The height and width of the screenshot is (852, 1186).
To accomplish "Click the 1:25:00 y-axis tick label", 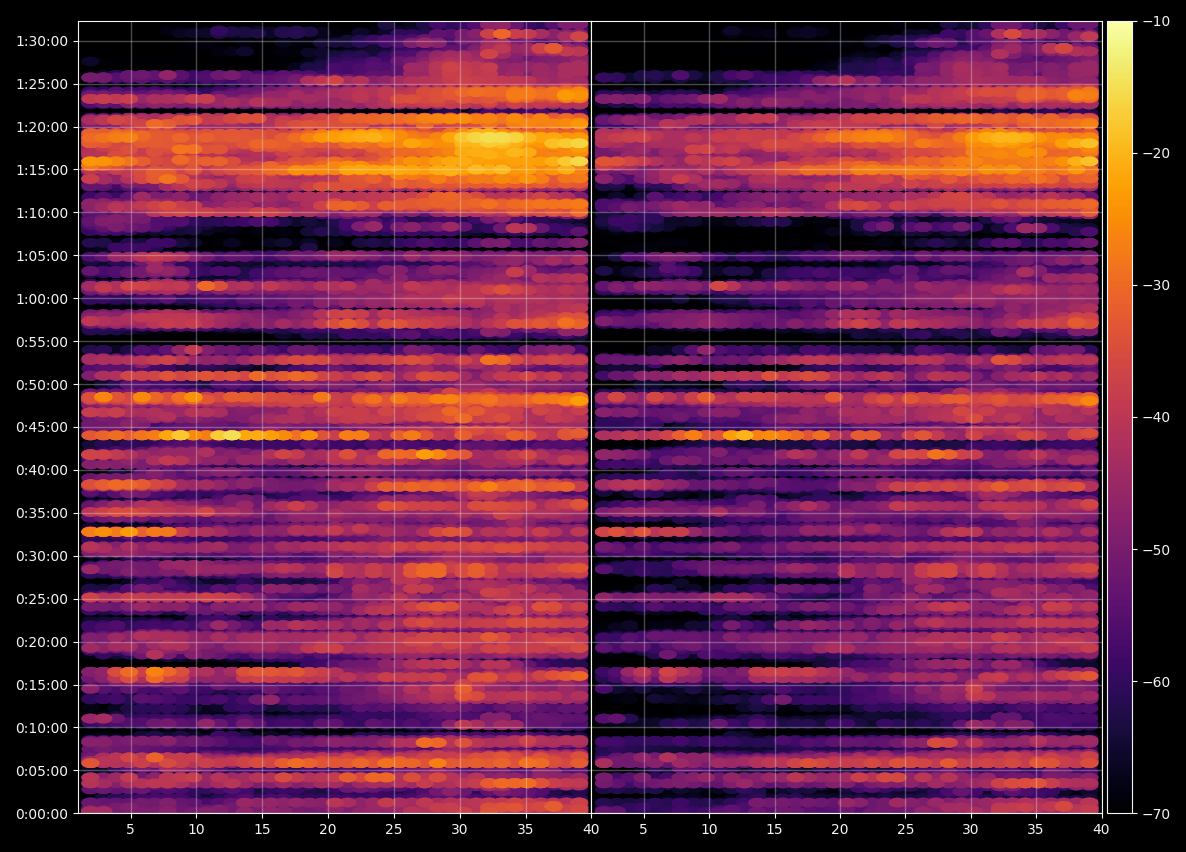I will [42, 84].
